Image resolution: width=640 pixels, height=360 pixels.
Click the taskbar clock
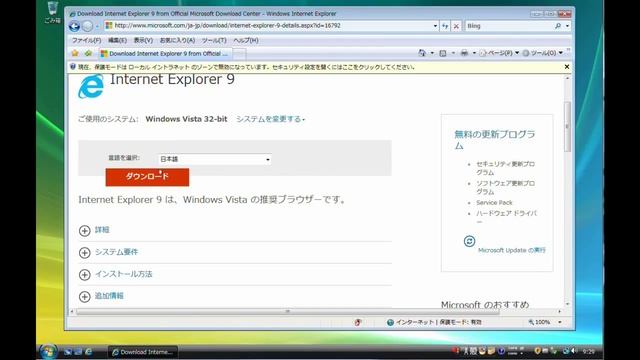point(589,351)
